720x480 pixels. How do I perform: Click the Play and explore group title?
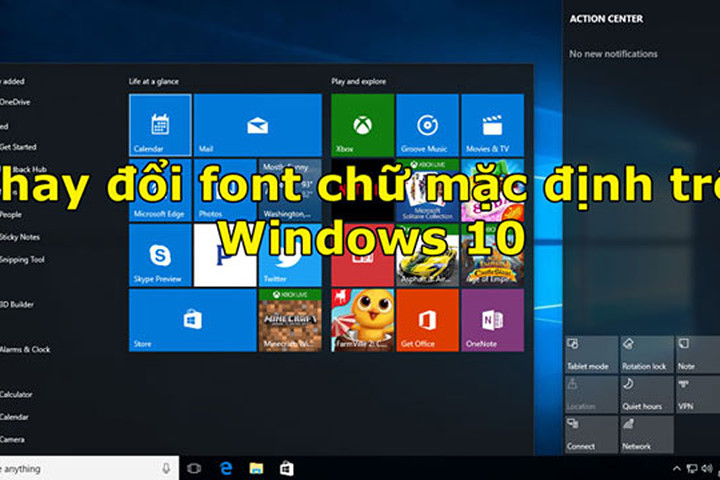pyautogui.click(x=359, y=81)
